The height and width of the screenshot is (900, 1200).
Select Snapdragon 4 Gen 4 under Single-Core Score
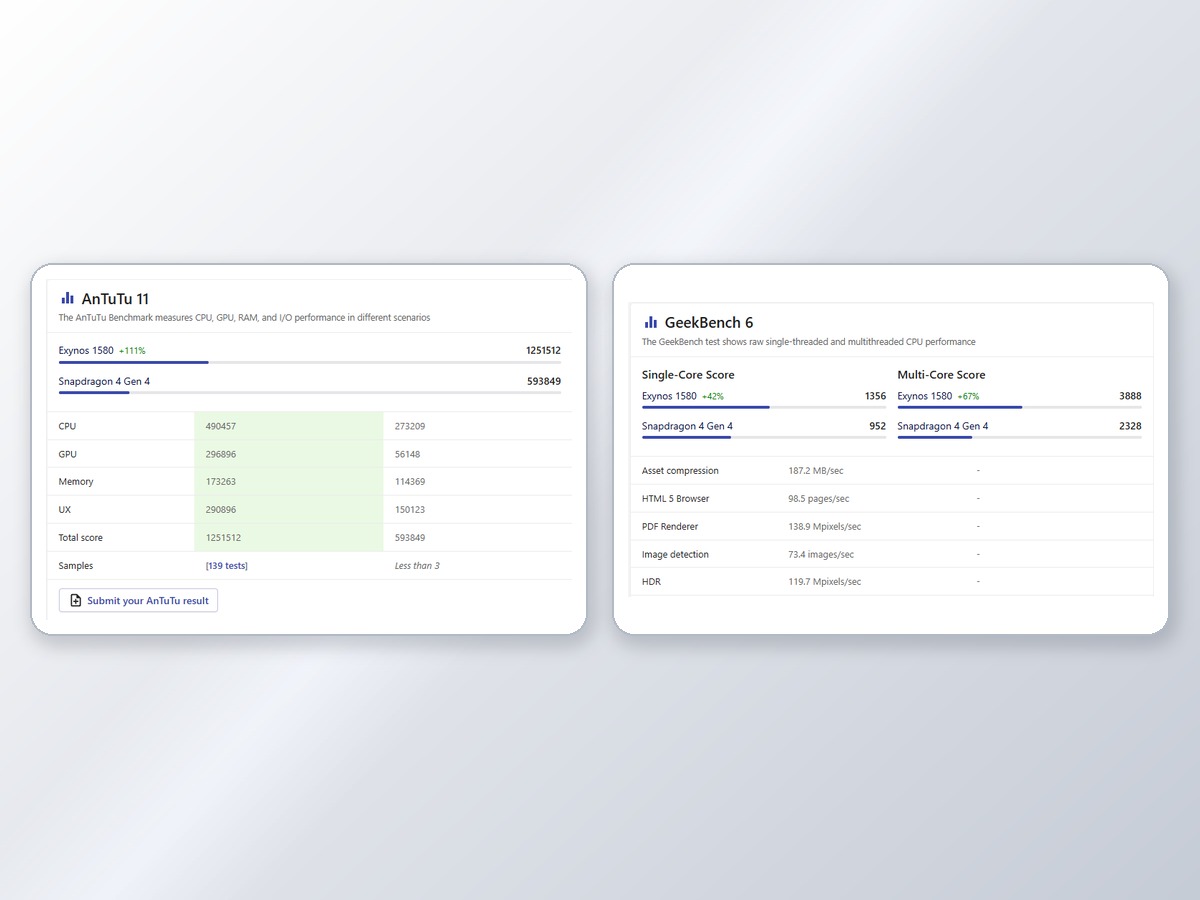[687, 426]
